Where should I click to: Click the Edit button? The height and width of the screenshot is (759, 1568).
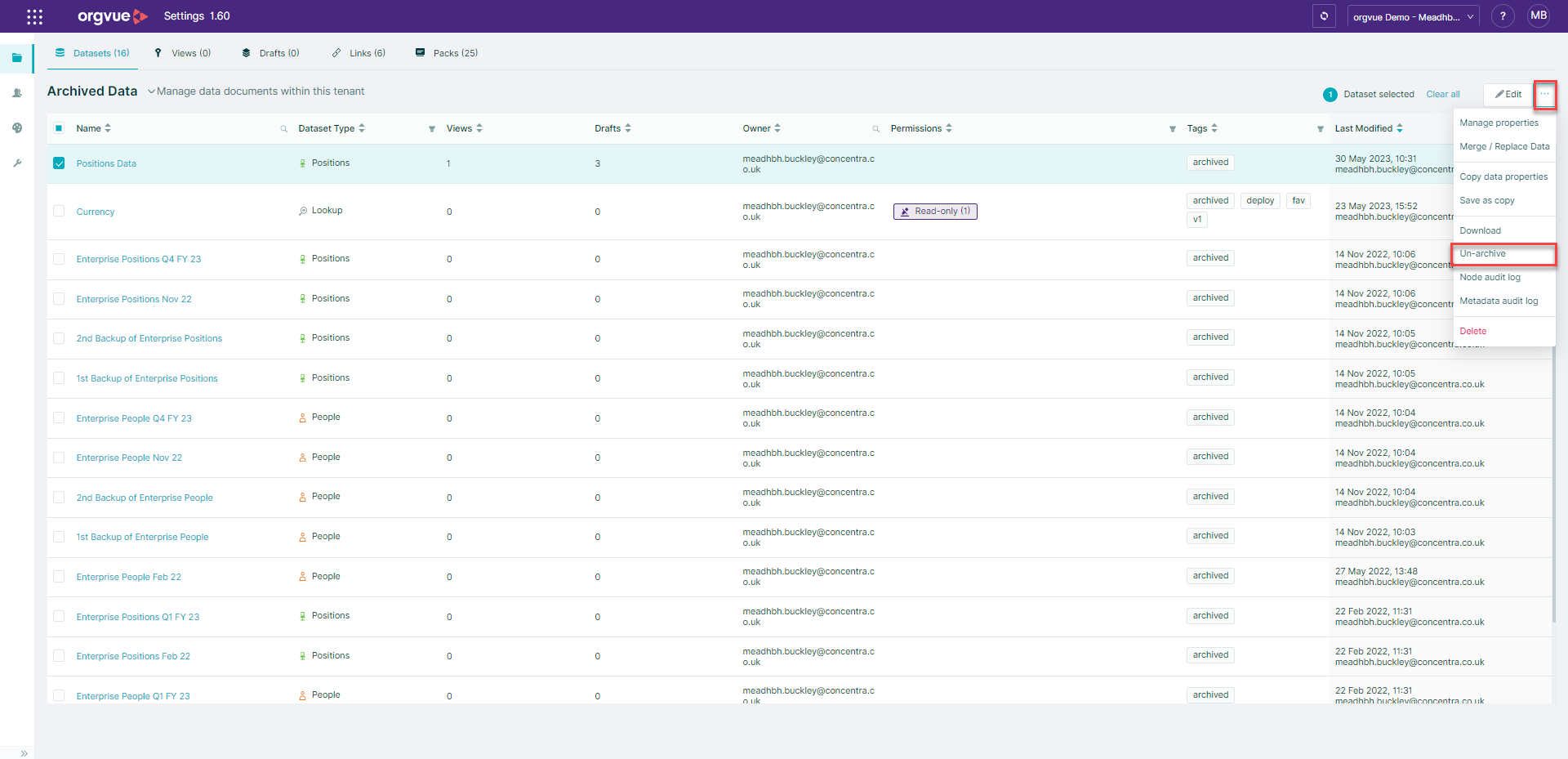pos(1508,95)
